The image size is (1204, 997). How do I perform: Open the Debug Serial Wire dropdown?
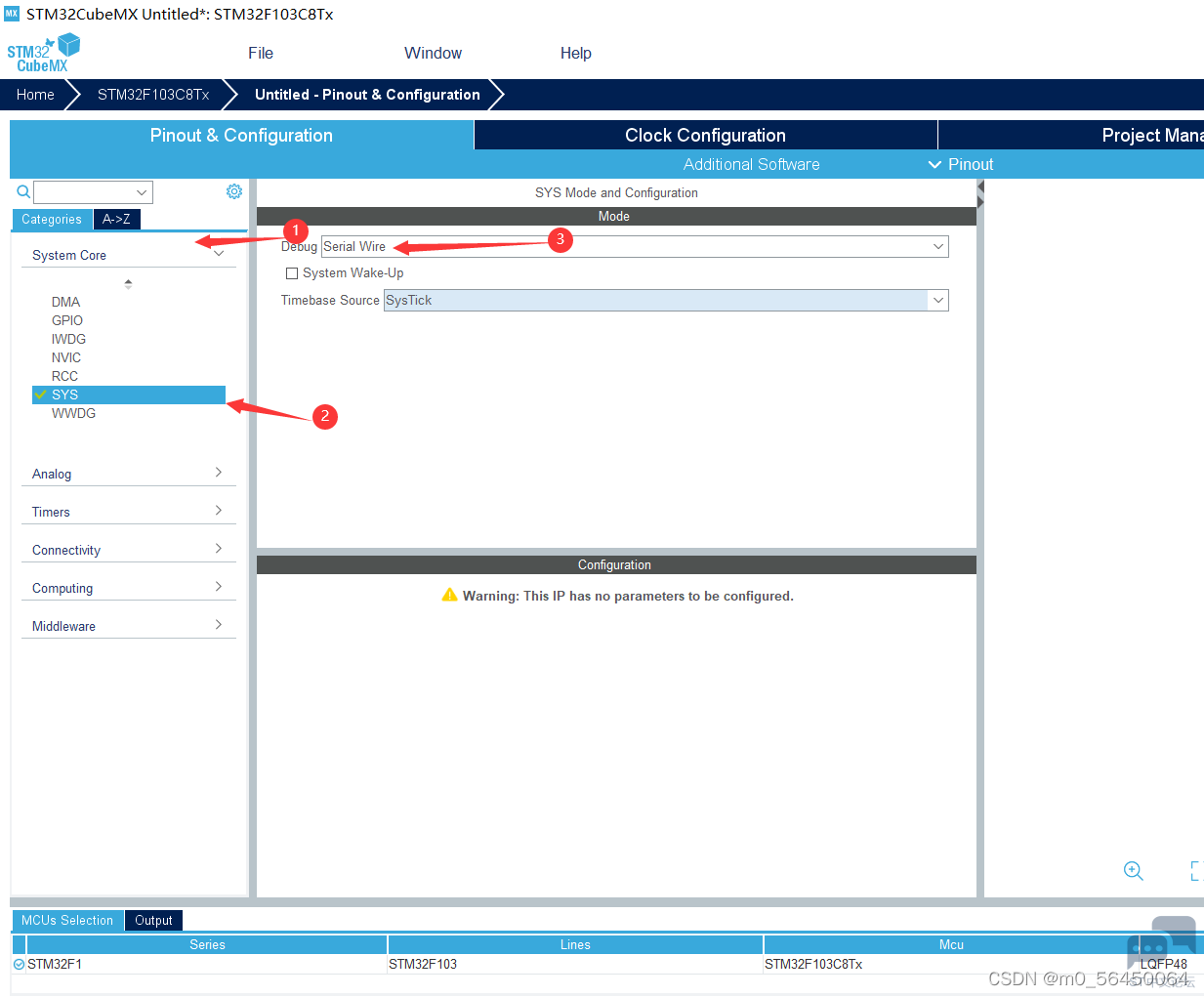click(x=635, y=246)
